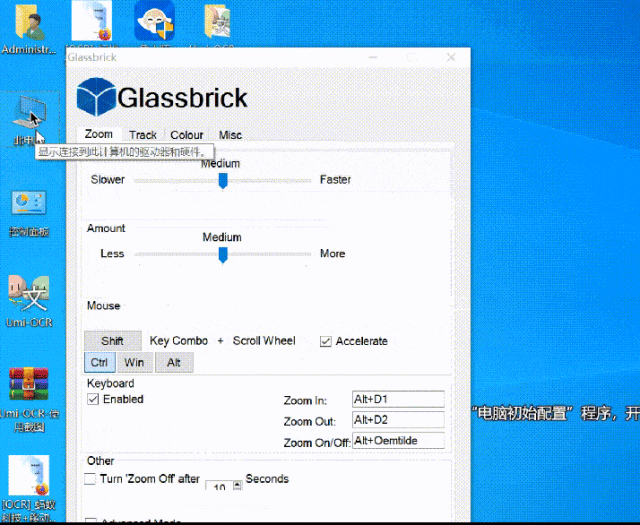Launch the Umi-OCR desktop shortcut
Screen dimensions: 640x525
pyautogui.click(x=29, y=300)
